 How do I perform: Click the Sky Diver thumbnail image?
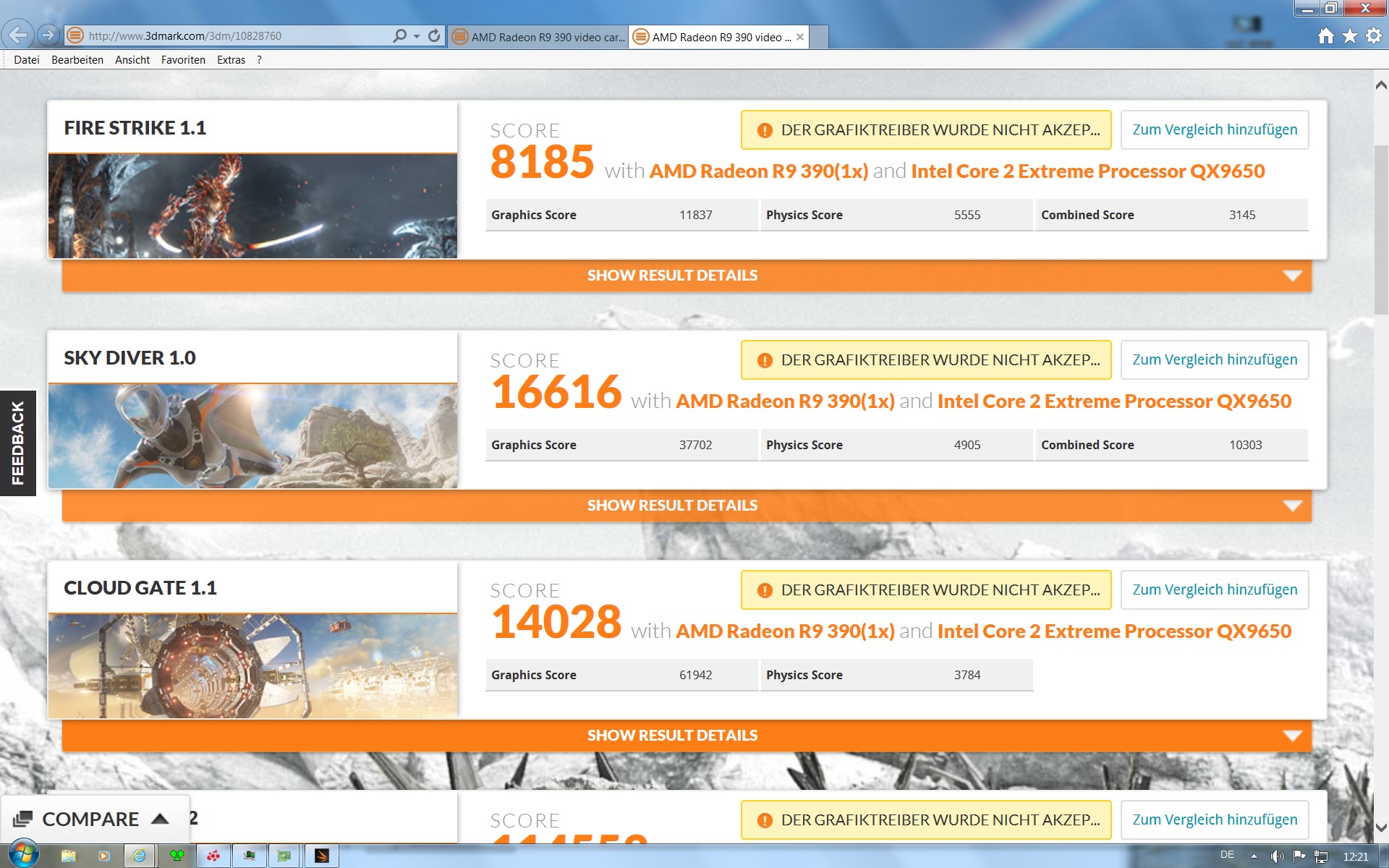pyautogui.click(x=252, y=435)
